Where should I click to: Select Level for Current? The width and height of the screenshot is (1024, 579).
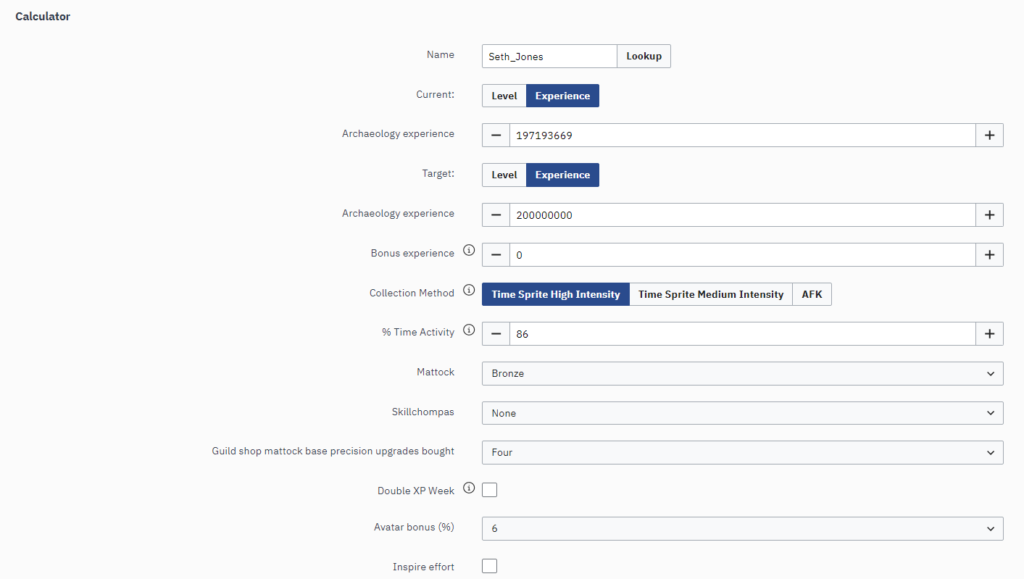click(504, 96)
